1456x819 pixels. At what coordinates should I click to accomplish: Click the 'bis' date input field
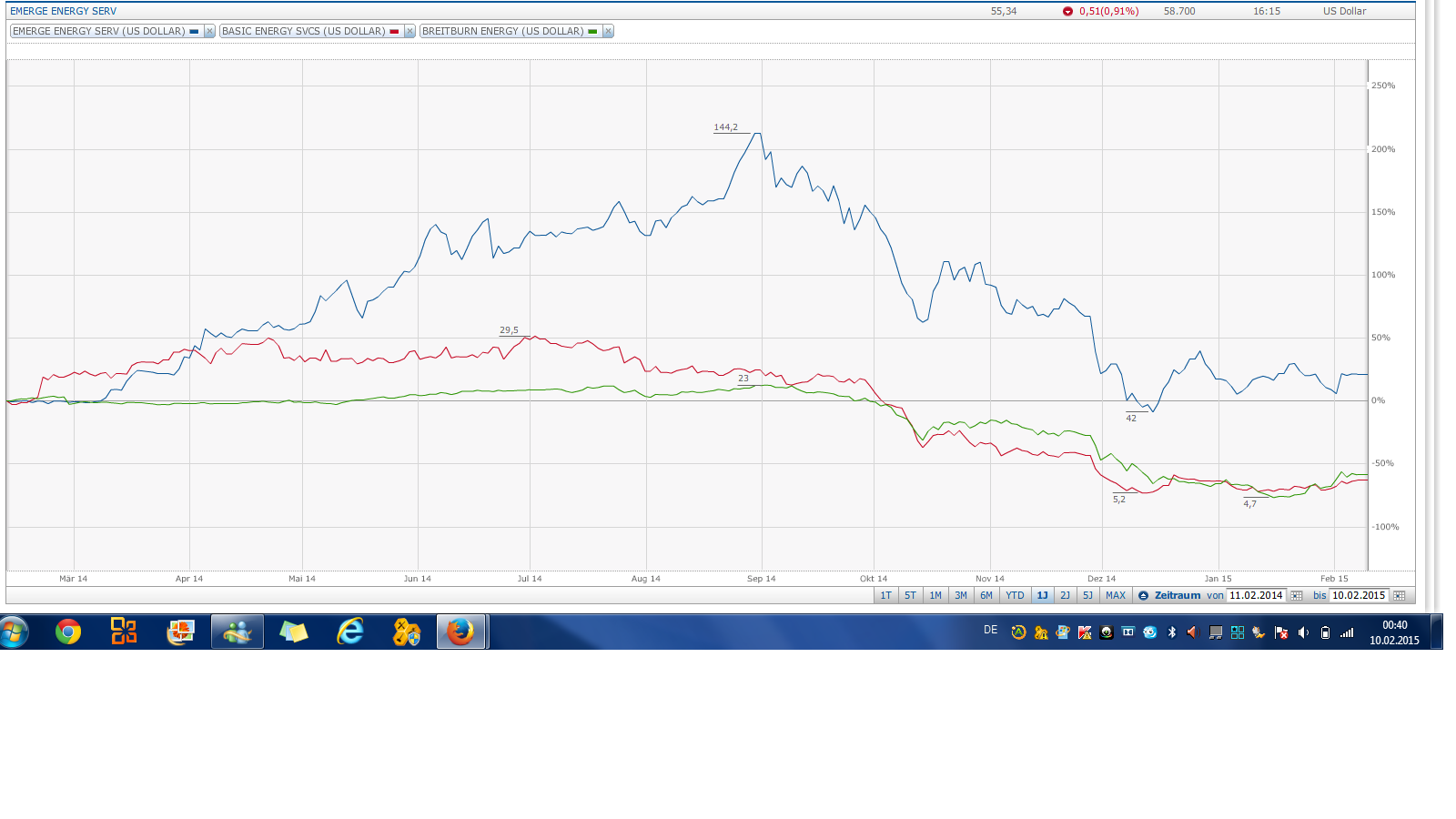click(1358, 595)
